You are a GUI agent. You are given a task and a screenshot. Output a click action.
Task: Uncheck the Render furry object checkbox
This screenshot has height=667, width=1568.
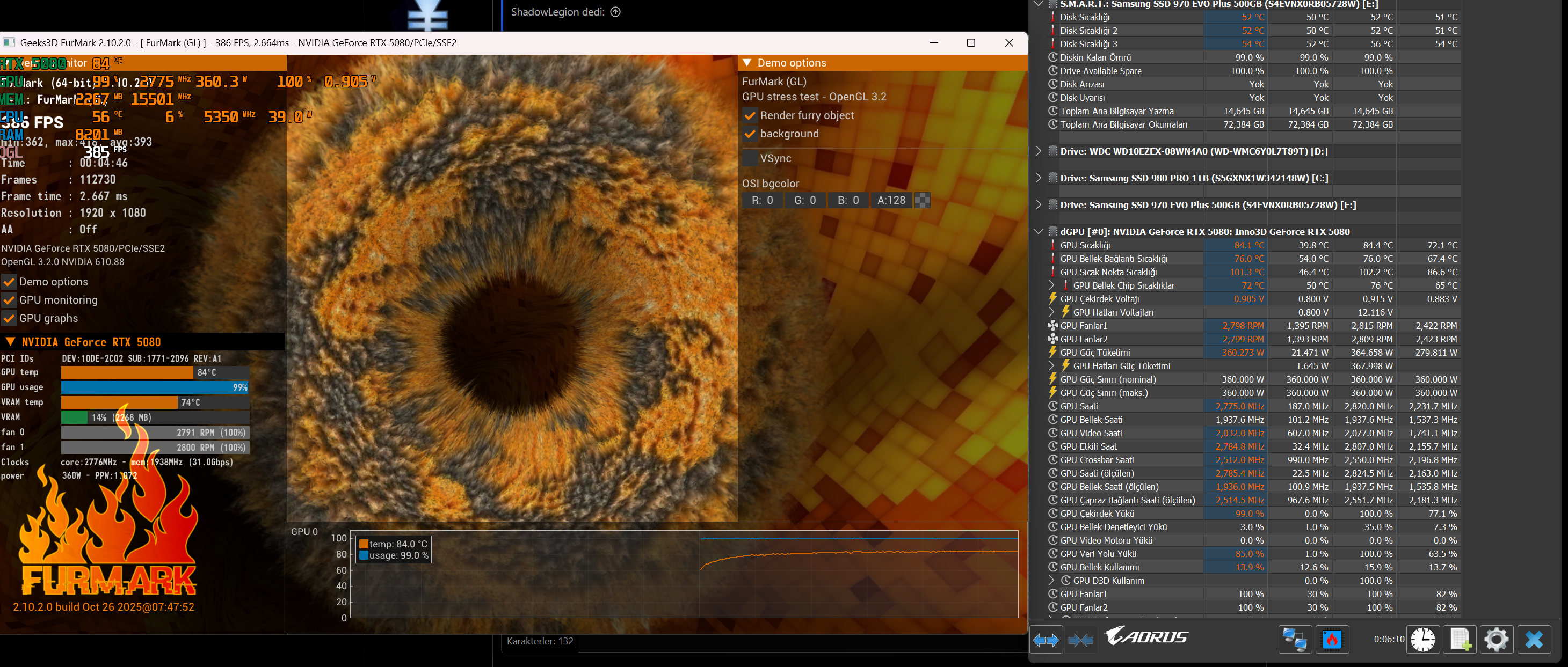click(x=750, y=115)
